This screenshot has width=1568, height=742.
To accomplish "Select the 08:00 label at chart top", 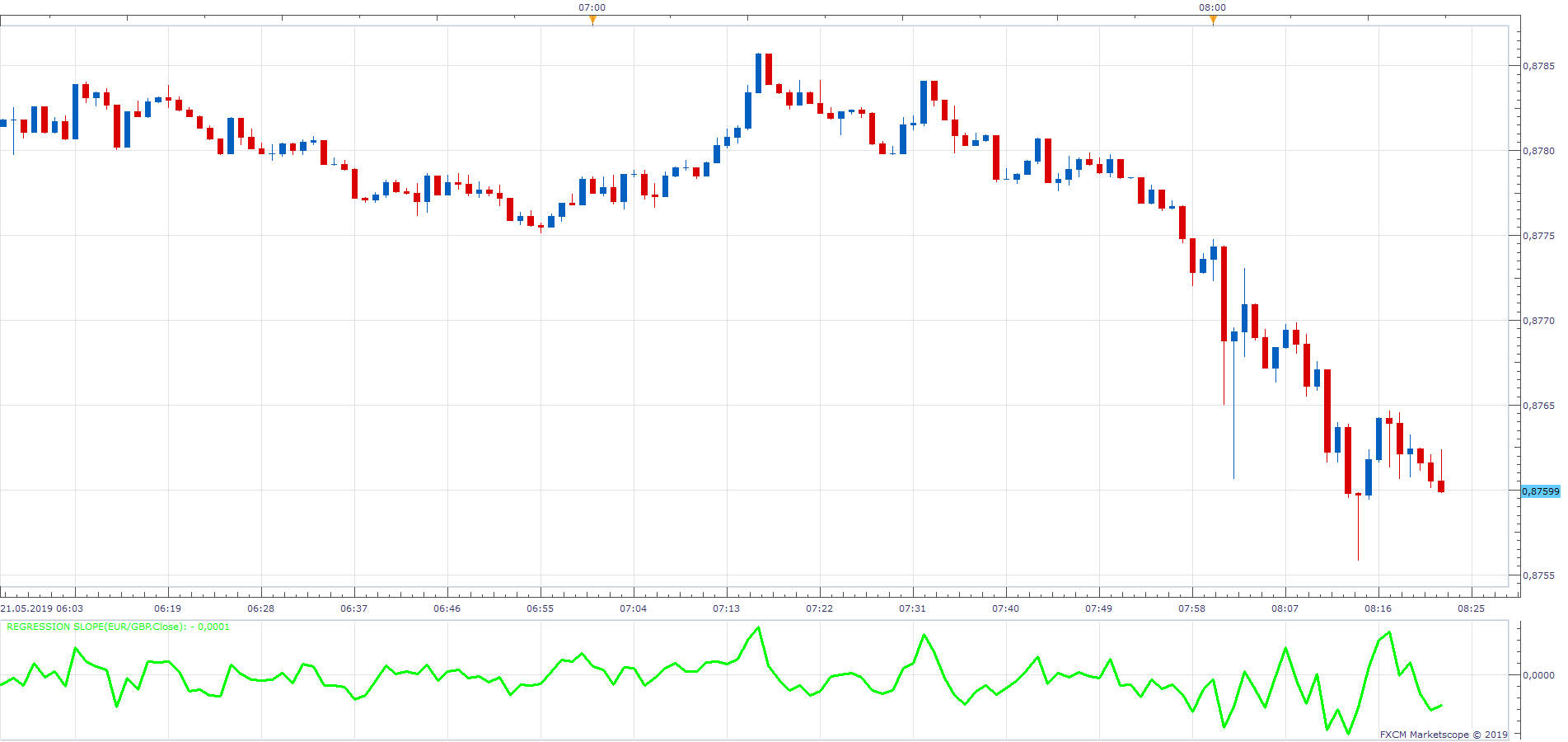I will tap(1212, 7).
